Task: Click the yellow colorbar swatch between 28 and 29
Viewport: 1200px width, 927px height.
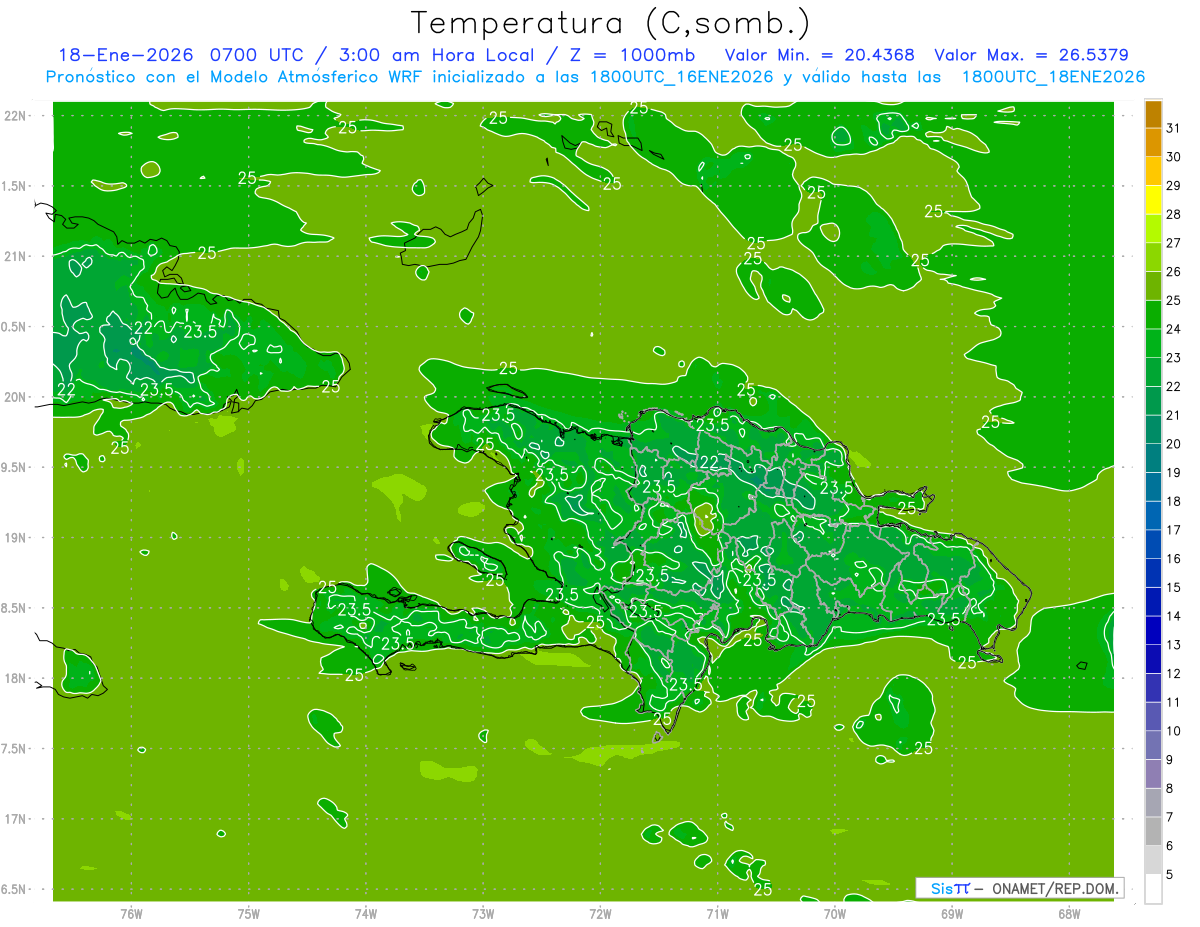Action: pos(1153,200)
